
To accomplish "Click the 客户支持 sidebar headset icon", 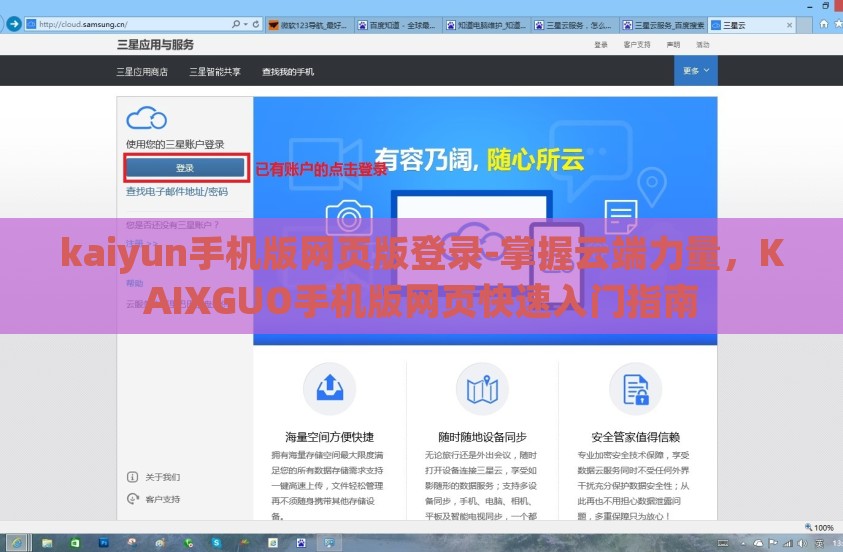I will (132, 499).
